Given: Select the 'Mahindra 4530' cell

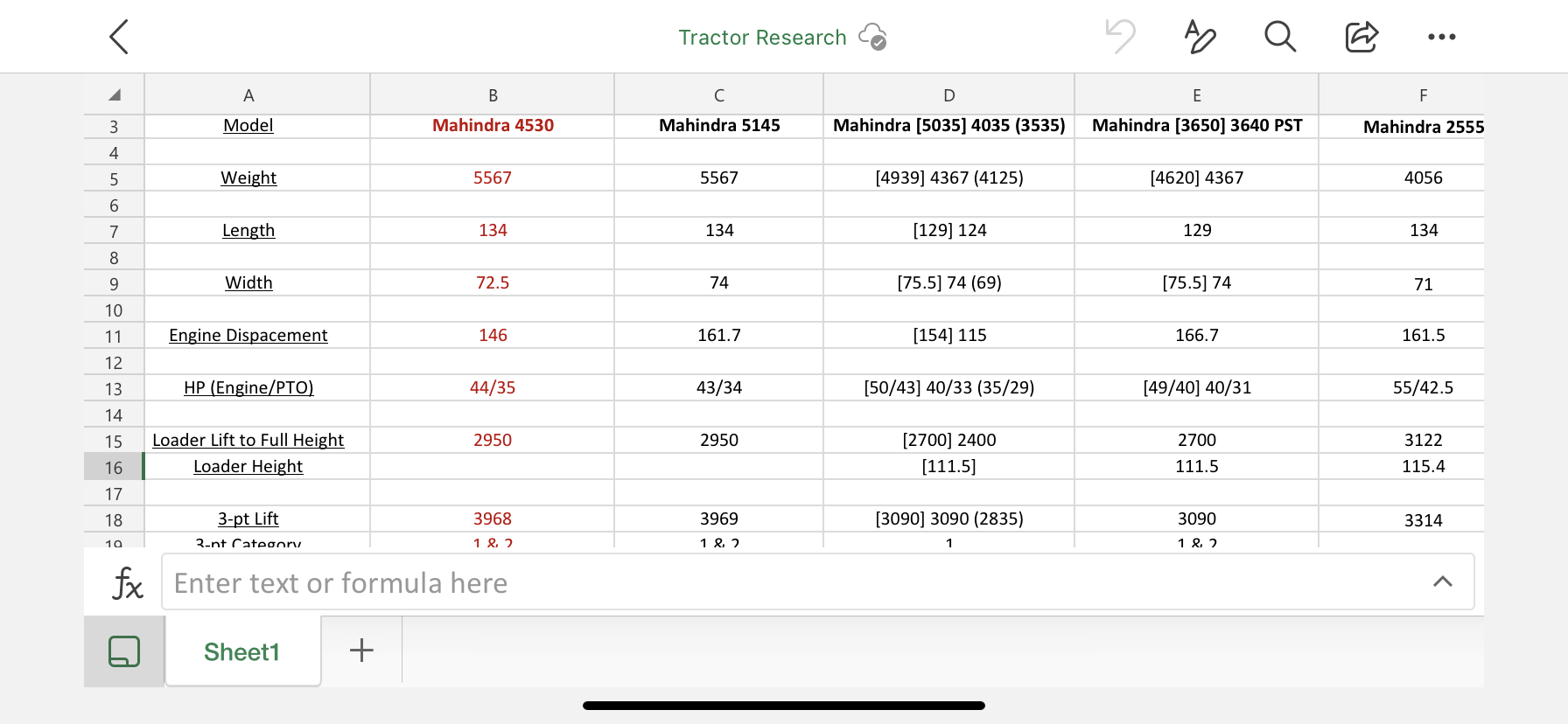Looking at the screenshot, I should click(493, 126).
